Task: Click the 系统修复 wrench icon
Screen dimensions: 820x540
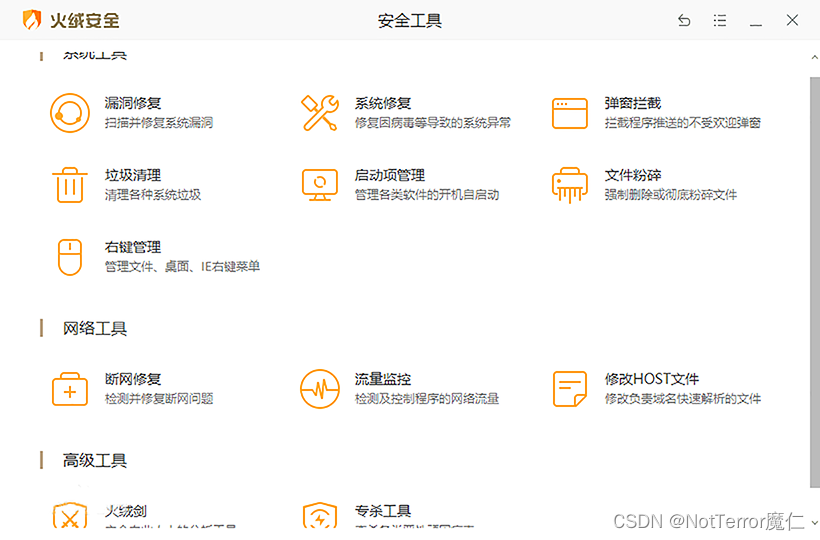Action: (x=320, y=113)
